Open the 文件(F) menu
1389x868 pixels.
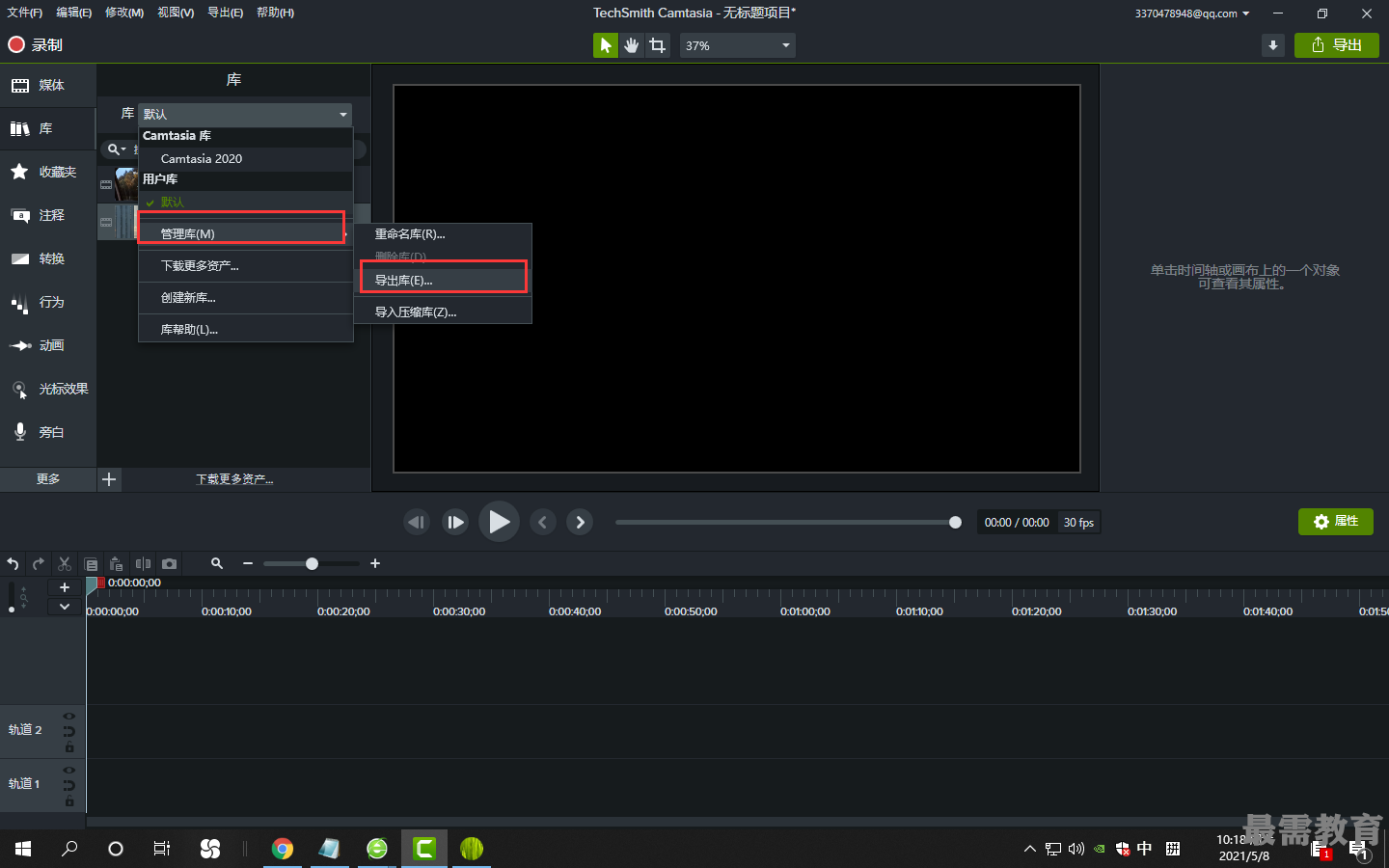tap(25, 13)
